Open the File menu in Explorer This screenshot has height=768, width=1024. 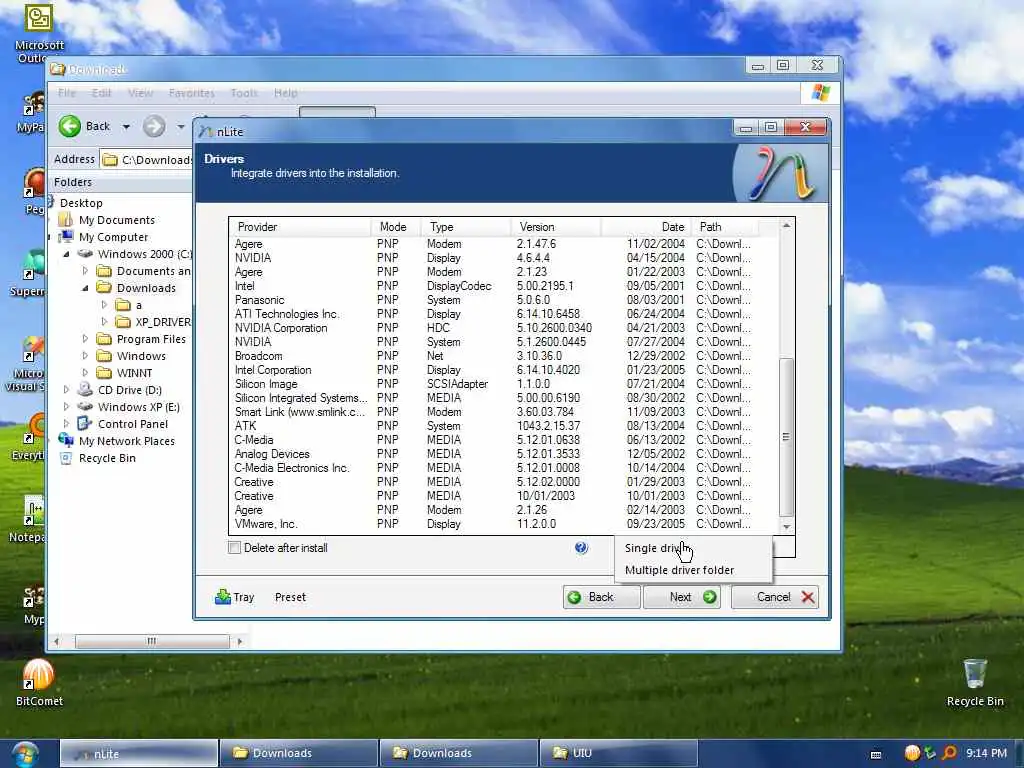67,93
